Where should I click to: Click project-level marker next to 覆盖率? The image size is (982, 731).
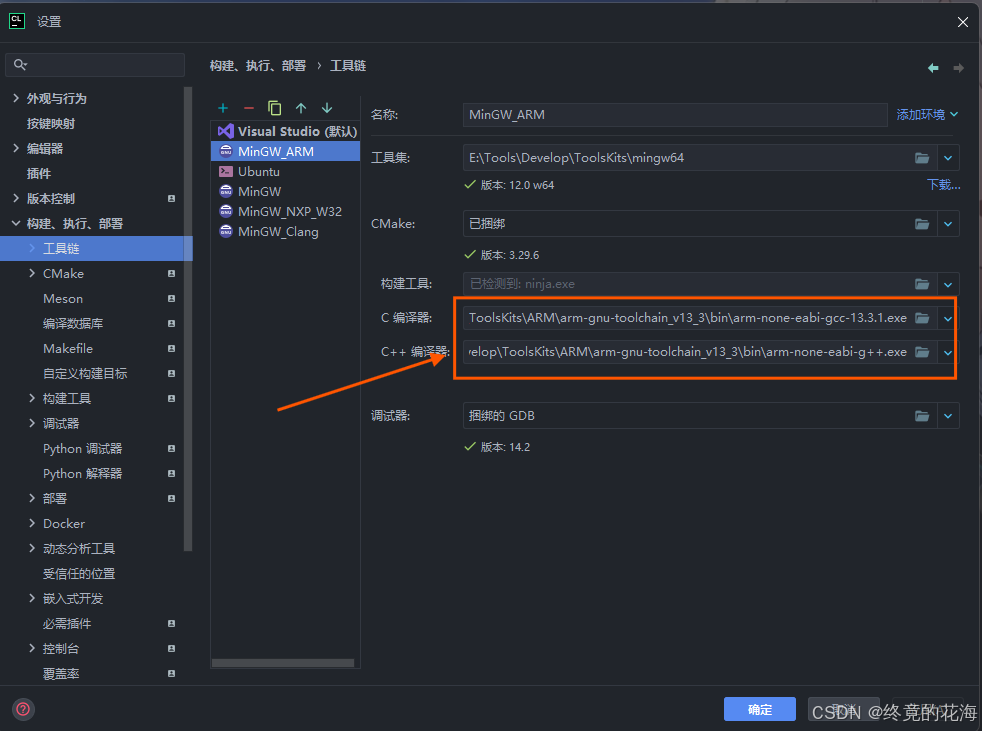tap(171, 673)
